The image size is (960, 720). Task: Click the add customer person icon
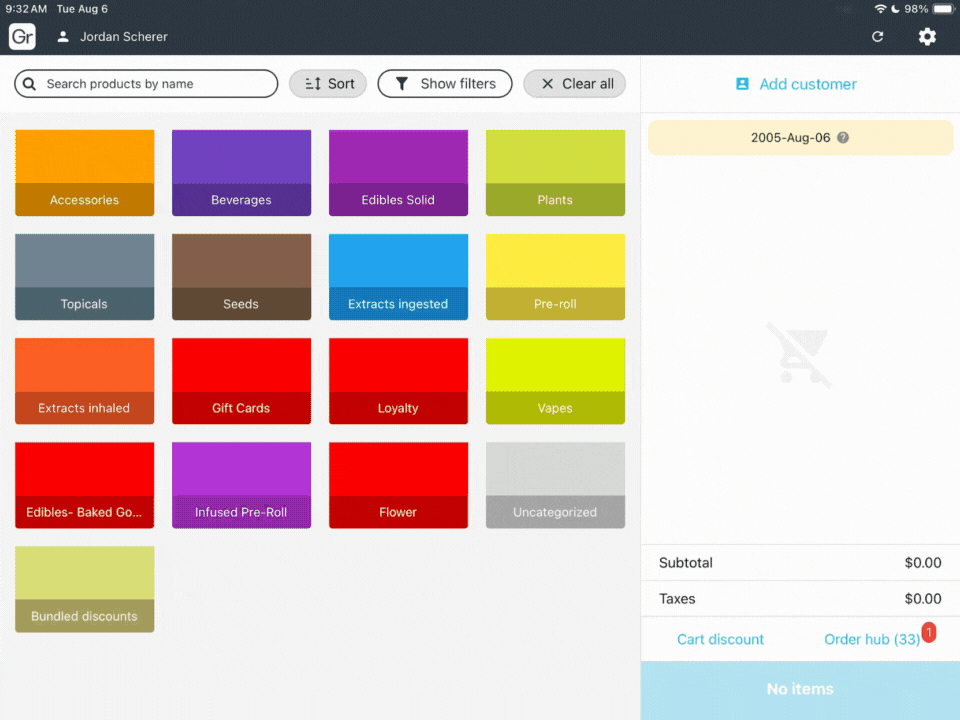[x=742, y=84]
